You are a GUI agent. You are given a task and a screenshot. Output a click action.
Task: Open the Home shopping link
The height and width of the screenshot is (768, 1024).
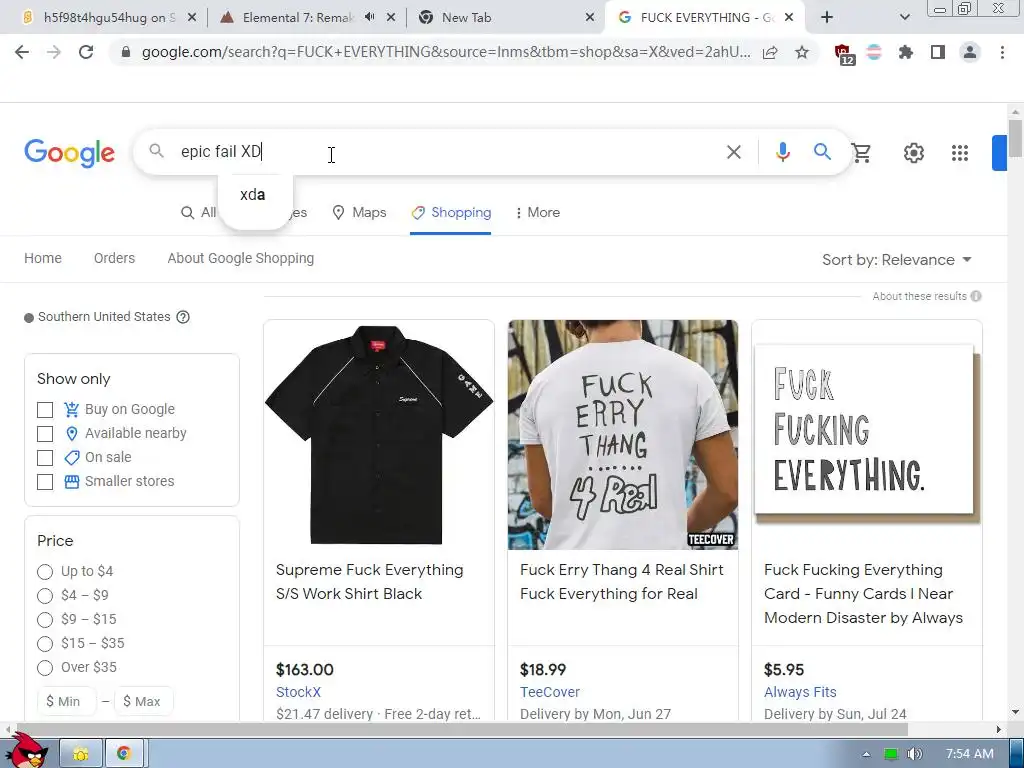point(43,258)
